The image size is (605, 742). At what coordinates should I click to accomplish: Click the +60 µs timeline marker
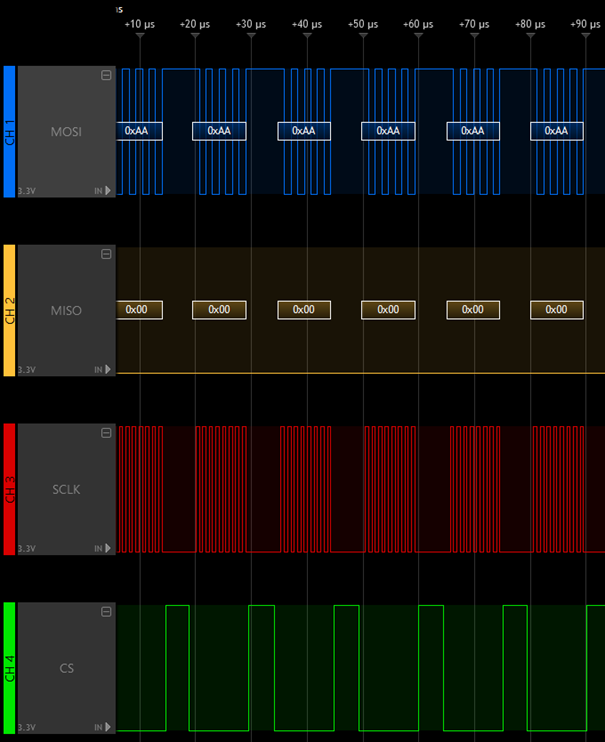click(x=418, y=24)
